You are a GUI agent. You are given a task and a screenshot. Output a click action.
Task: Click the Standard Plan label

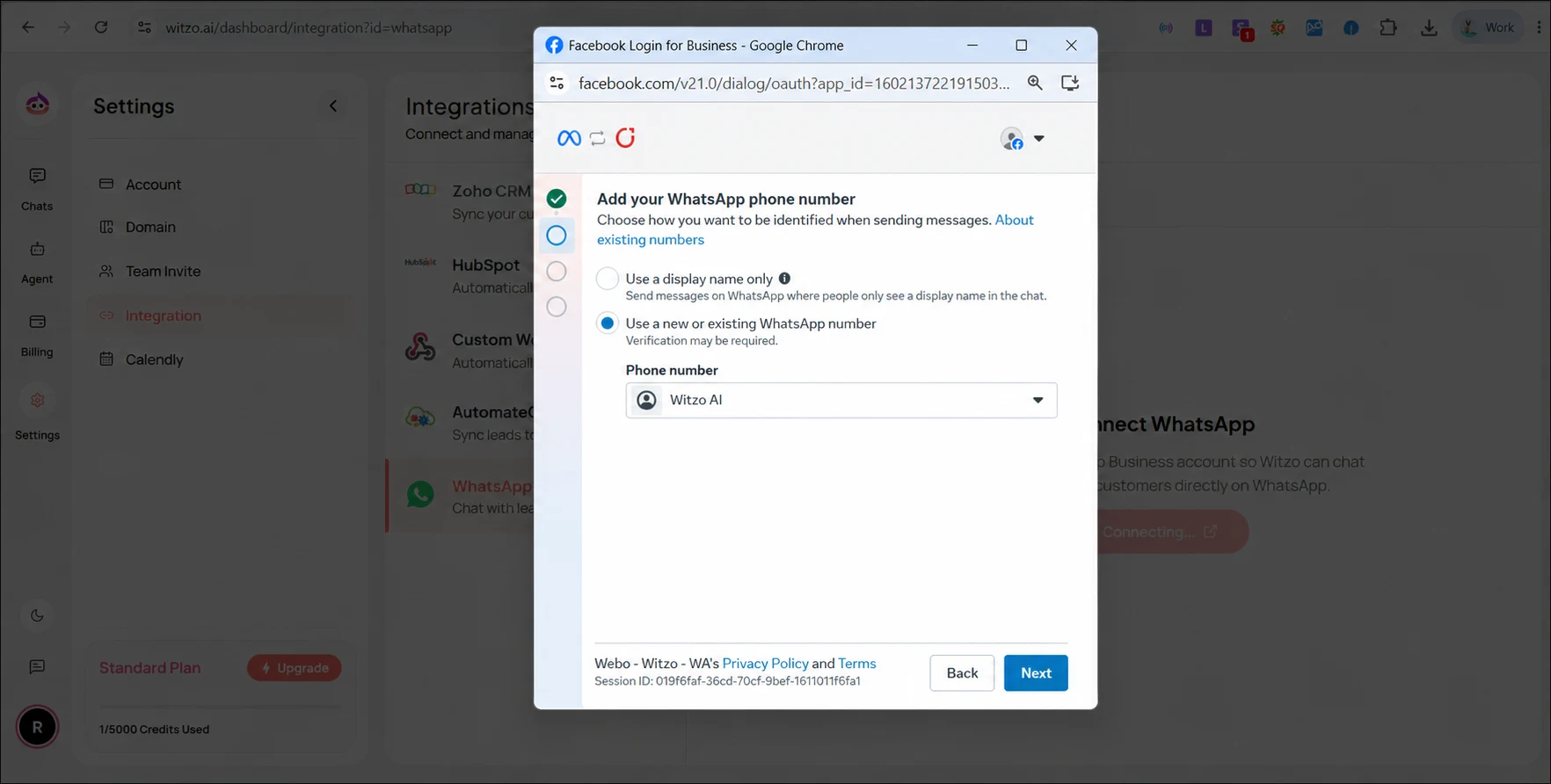[149, 668]
